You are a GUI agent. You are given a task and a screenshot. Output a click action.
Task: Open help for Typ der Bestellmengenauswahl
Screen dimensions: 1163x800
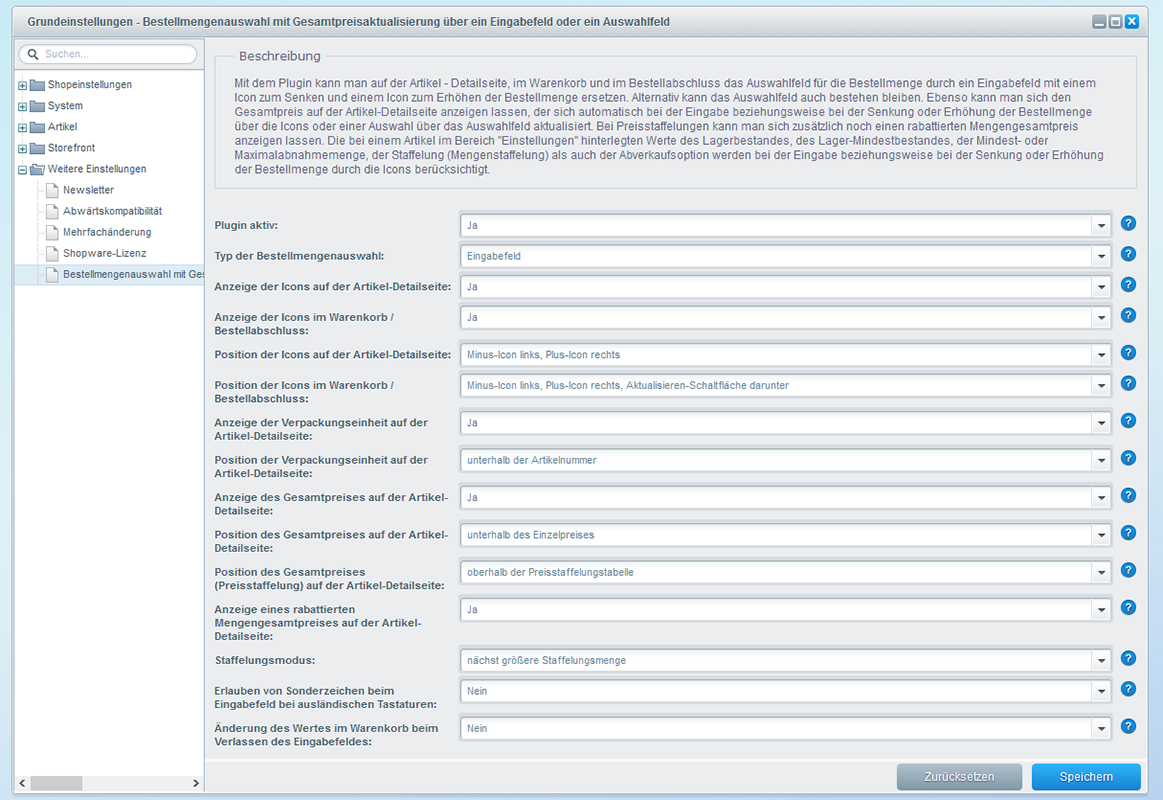point(1128,254)
